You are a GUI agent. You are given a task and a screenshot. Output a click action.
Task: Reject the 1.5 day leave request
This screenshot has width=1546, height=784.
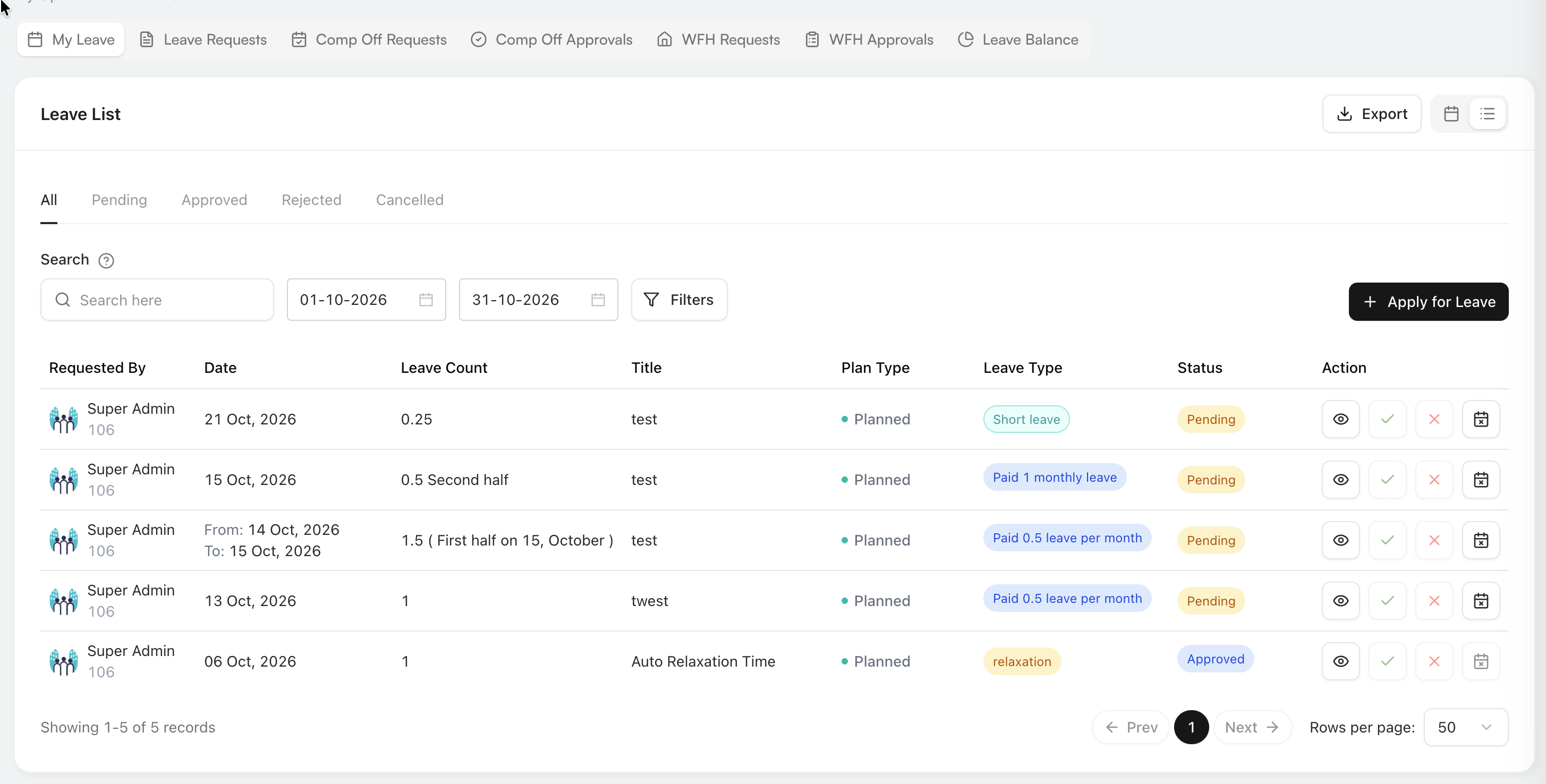1434,540
